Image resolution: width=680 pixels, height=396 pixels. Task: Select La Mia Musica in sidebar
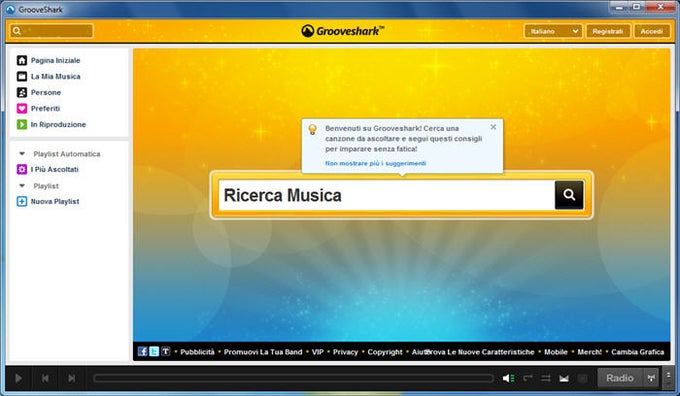click(56, 76)
